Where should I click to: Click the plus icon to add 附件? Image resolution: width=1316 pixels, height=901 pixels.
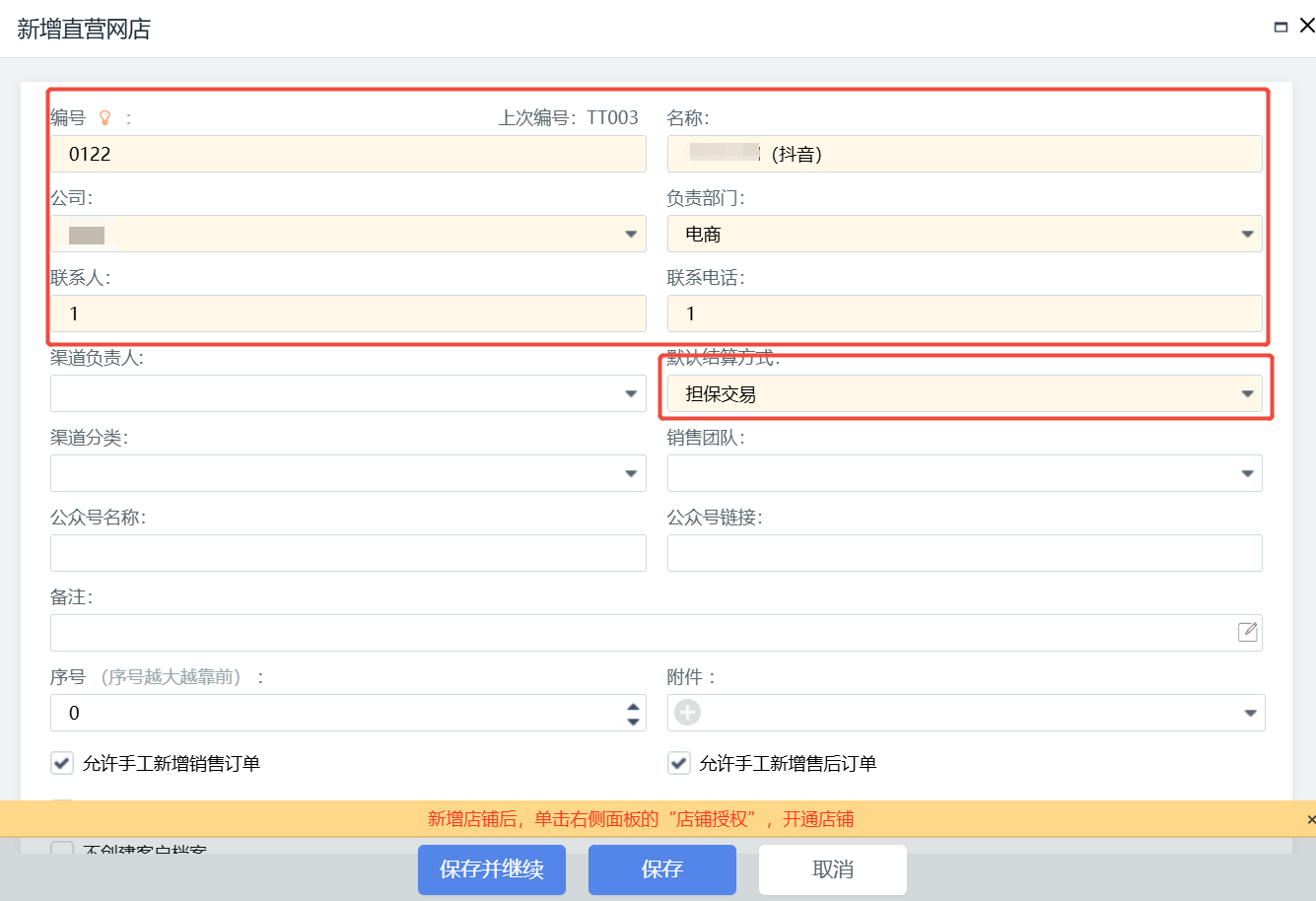[x=687, y=712]
